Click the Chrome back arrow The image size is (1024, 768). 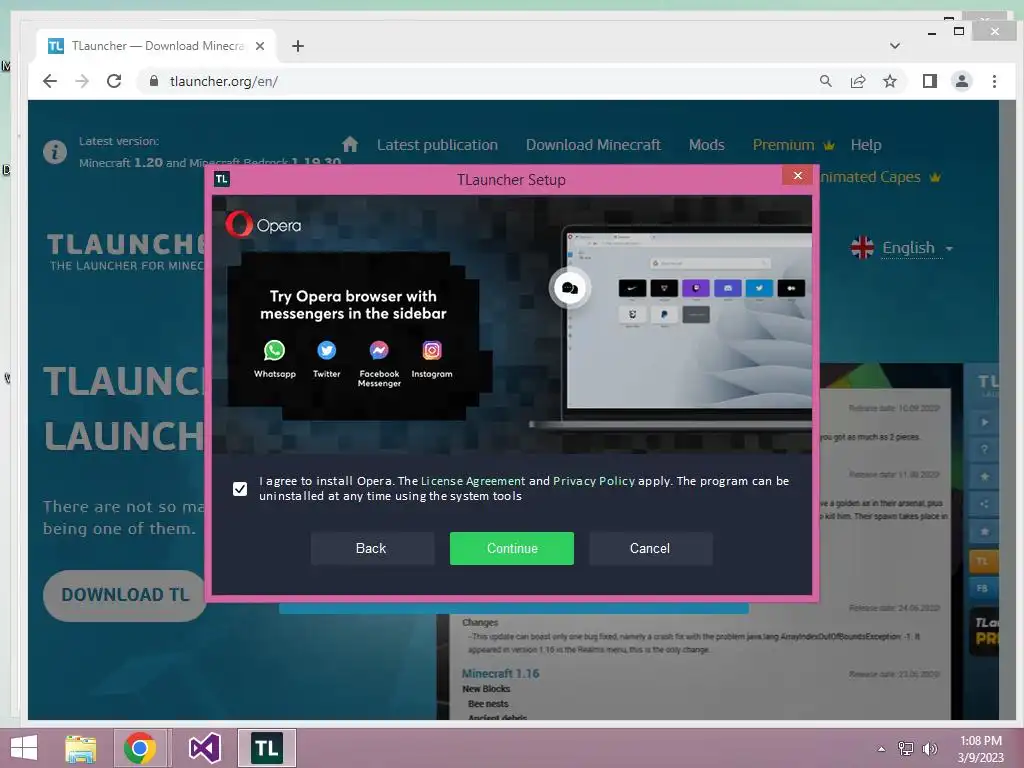[50, 81]
